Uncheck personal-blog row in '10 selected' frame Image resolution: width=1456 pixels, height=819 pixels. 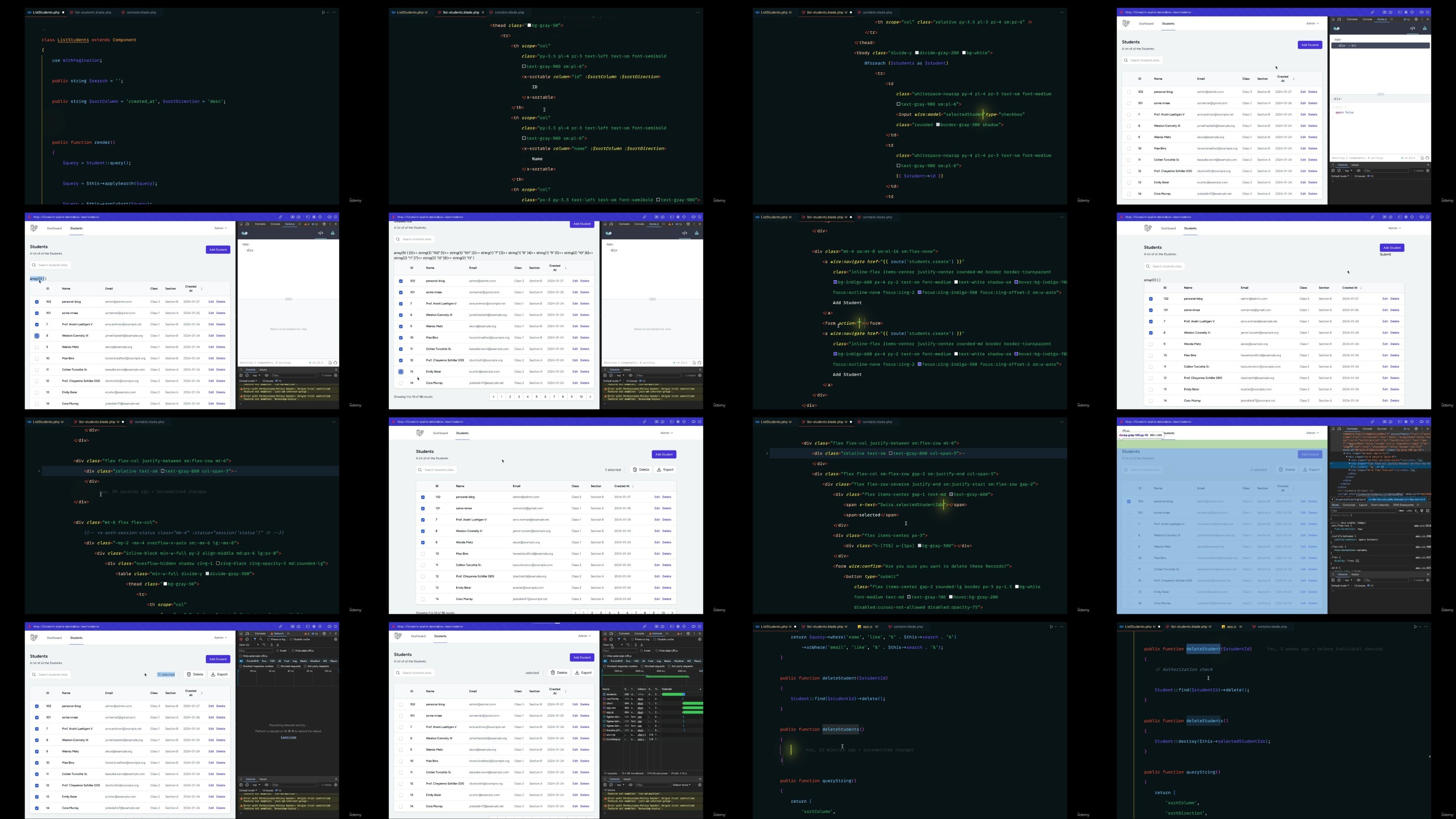[37, 706]
